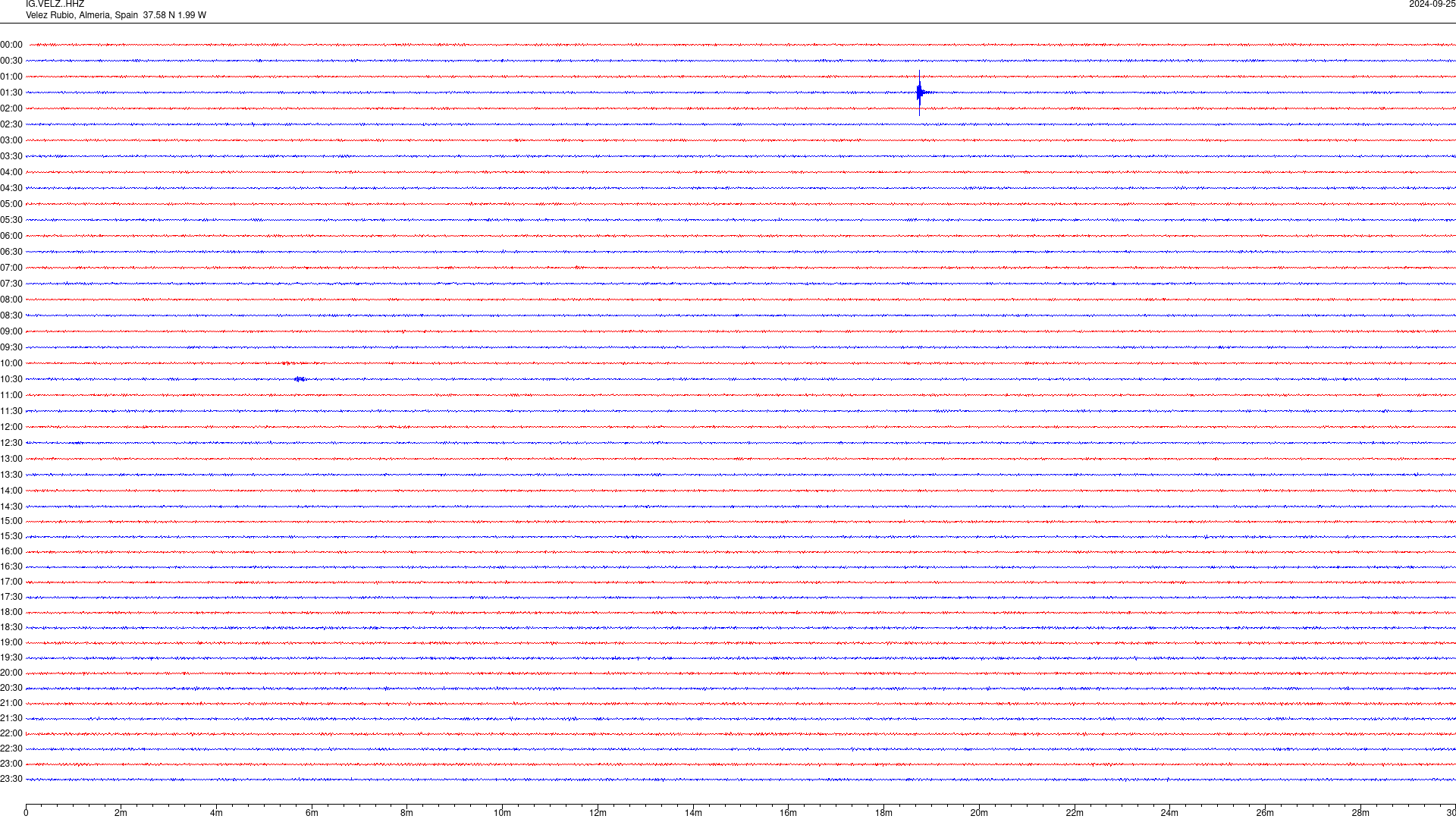Screen dimensions: 1456x819
Task: Click the 22m tick on the time axis
Action: click(x=1075, y=813)
